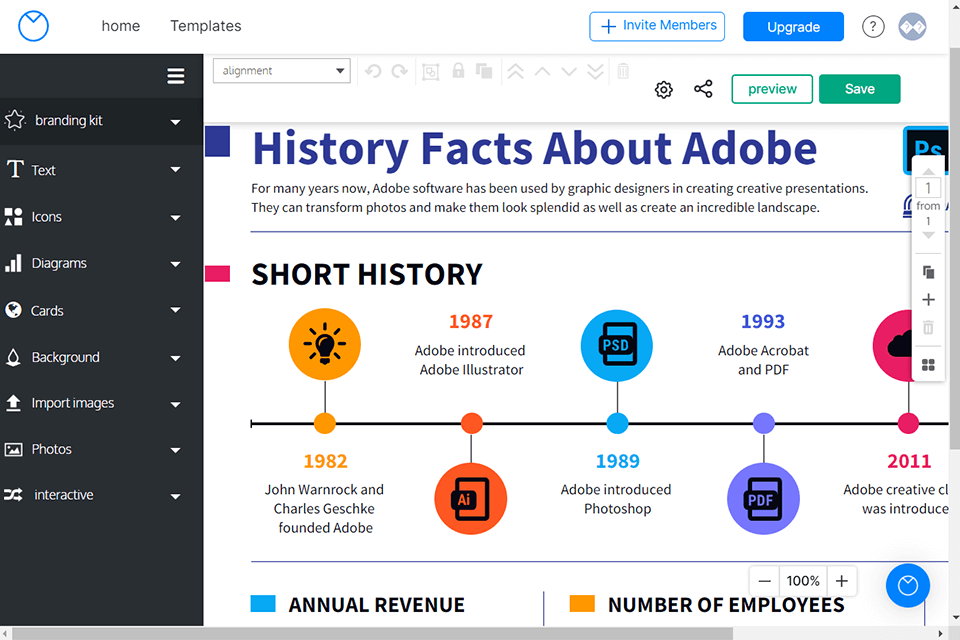Select the 1987 year text
The width and height of the screenshot is (960, 640).
tap(471, 322)
